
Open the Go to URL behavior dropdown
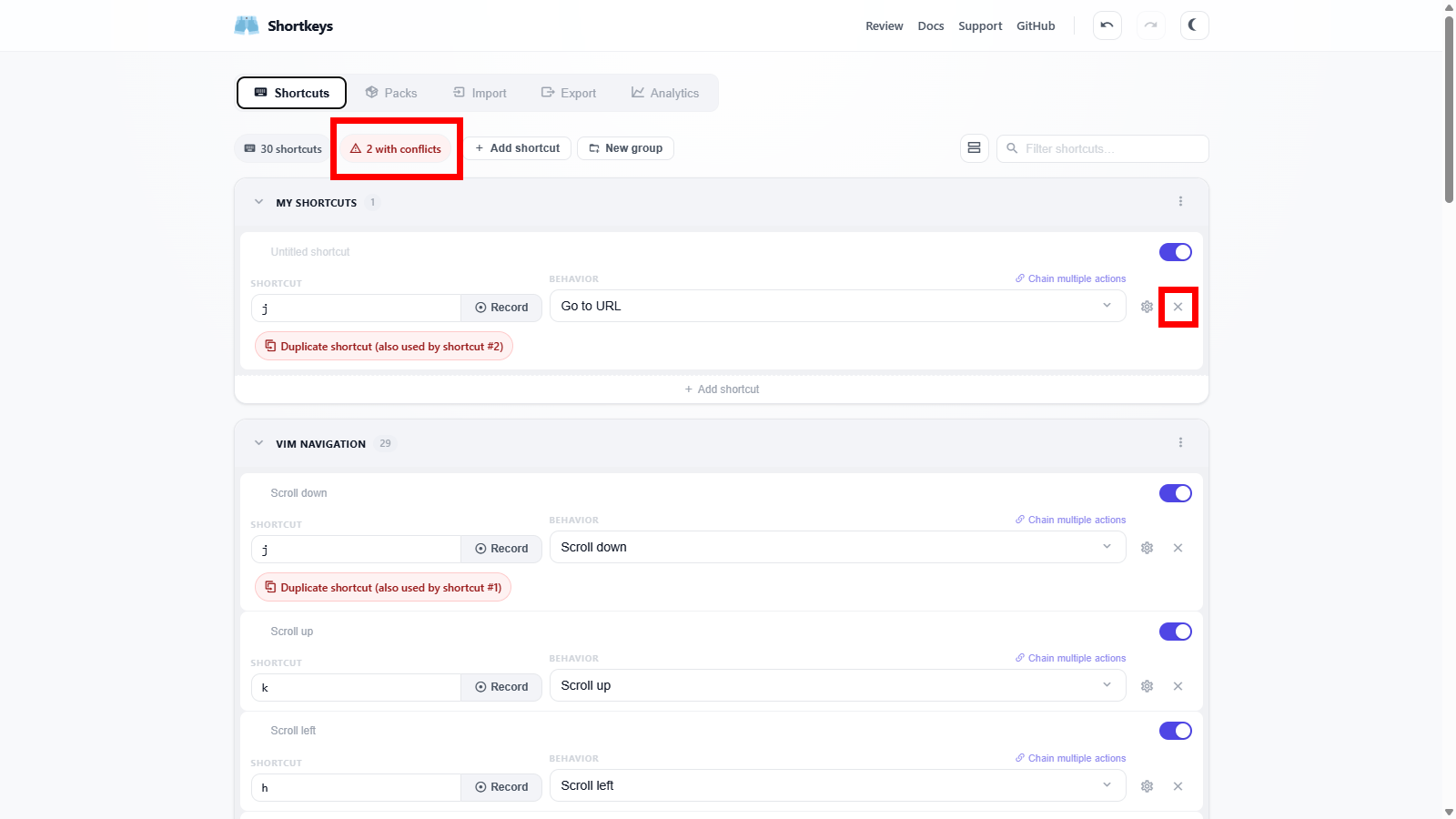(837, 306)
